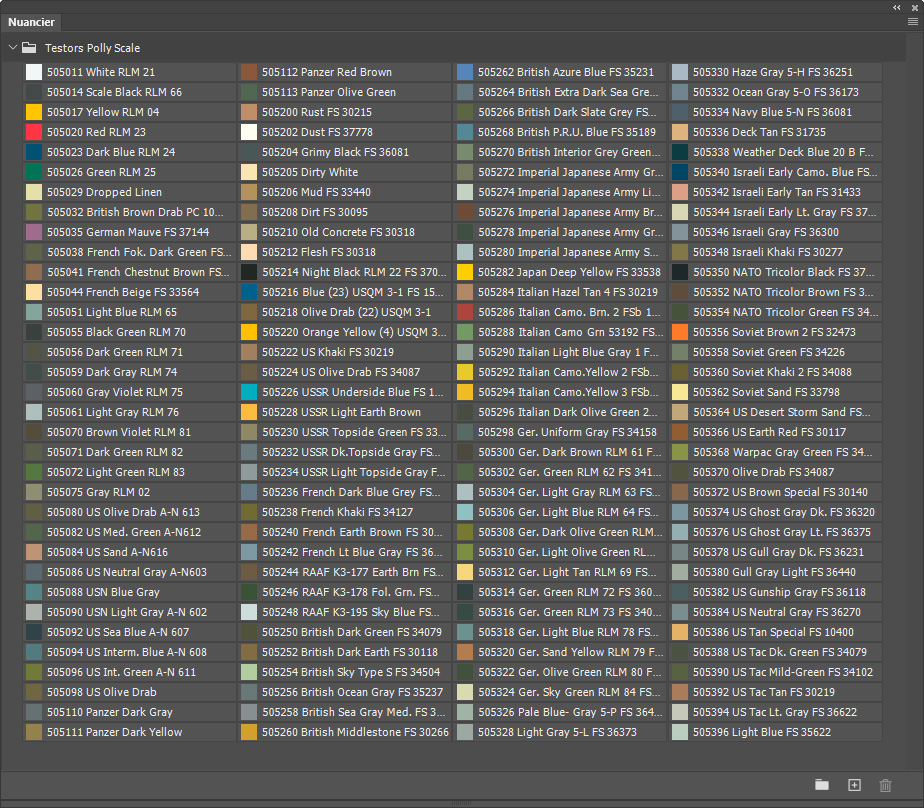The width and height of the screenshot is (924, 808).
Task: Click the Testors Polly Scale folder icon
Action: point(29,48)
